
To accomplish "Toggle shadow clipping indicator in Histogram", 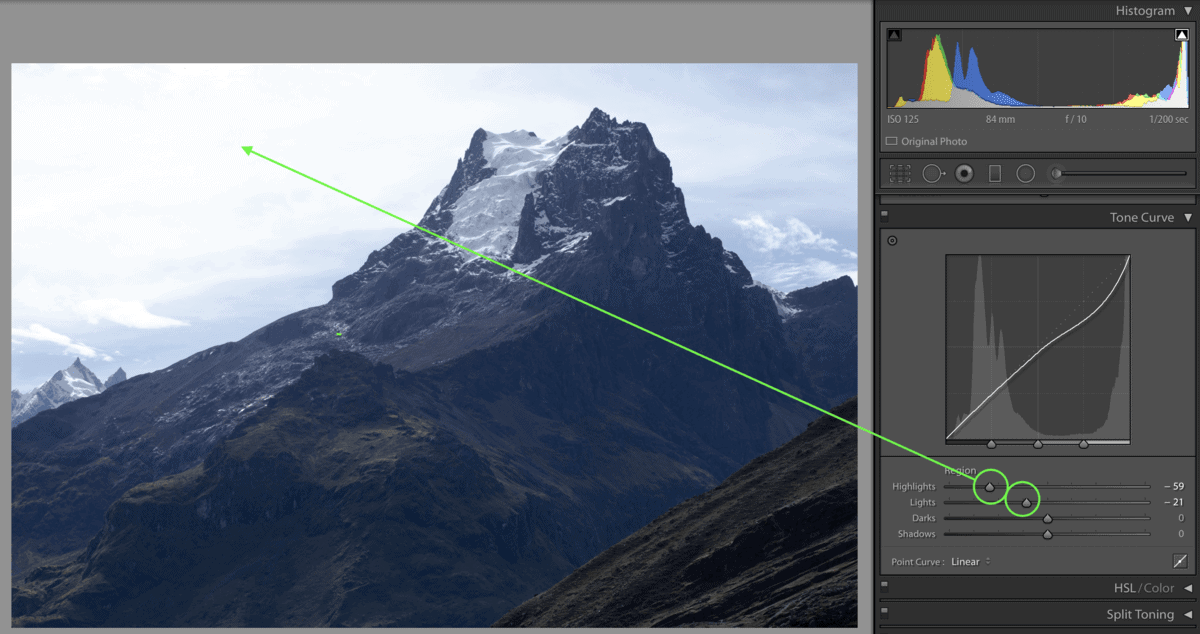I will click(x=894, y=35).
